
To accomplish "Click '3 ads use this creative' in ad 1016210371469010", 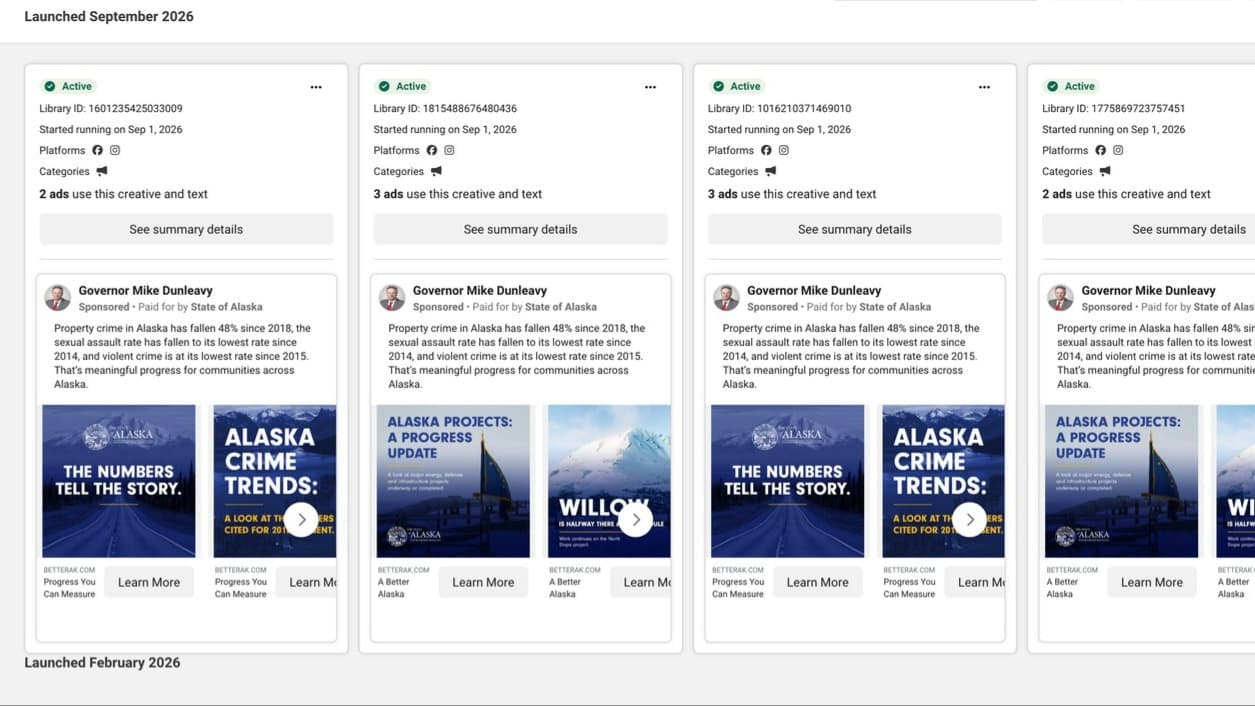I will click(792, 194).
